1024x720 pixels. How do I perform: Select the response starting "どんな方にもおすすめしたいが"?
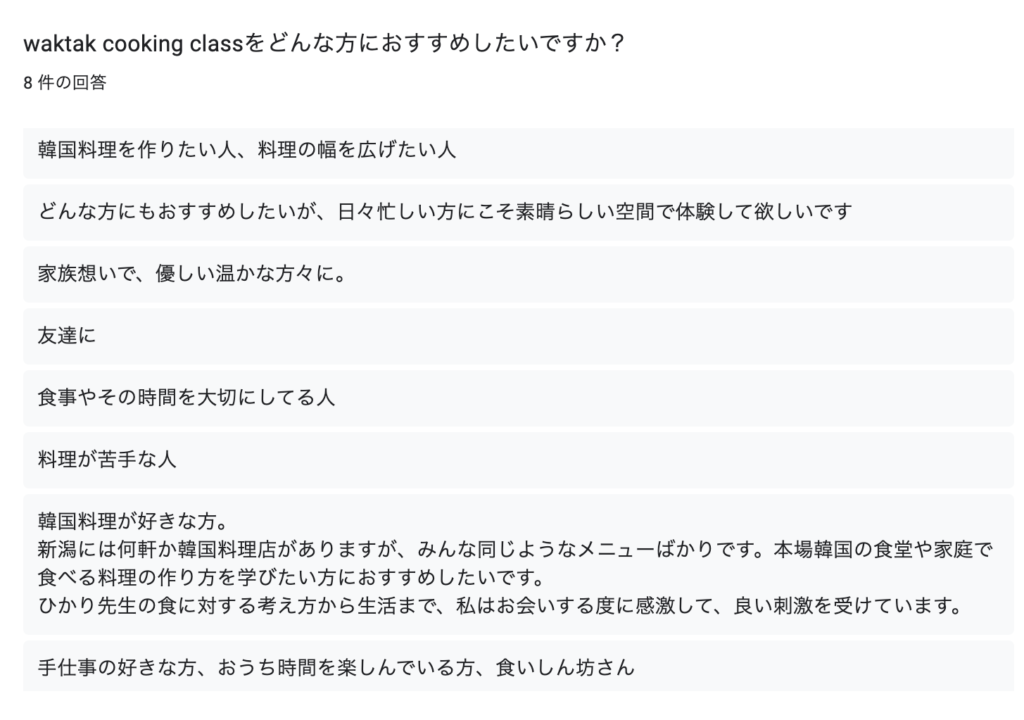click(519, 212)
